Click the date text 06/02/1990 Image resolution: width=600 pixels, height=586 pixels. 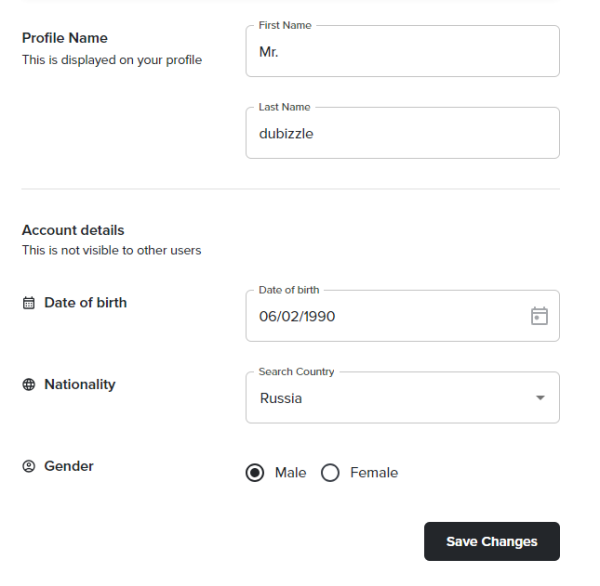[297, 316]
